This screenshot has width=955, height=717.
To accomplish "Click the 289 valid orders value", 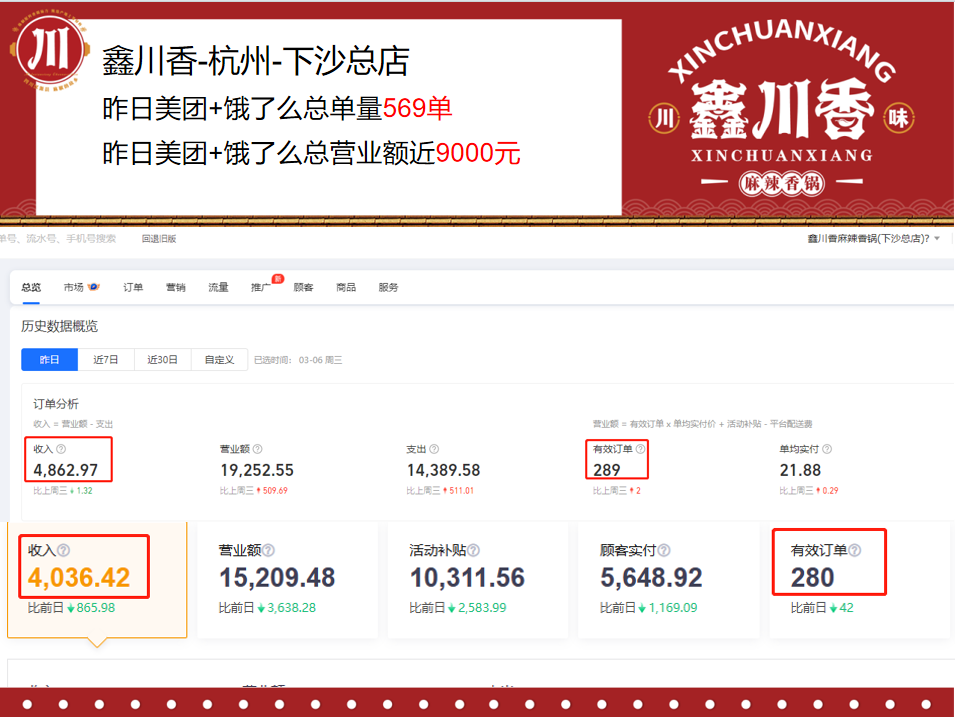I will click(x=607, y=470).
